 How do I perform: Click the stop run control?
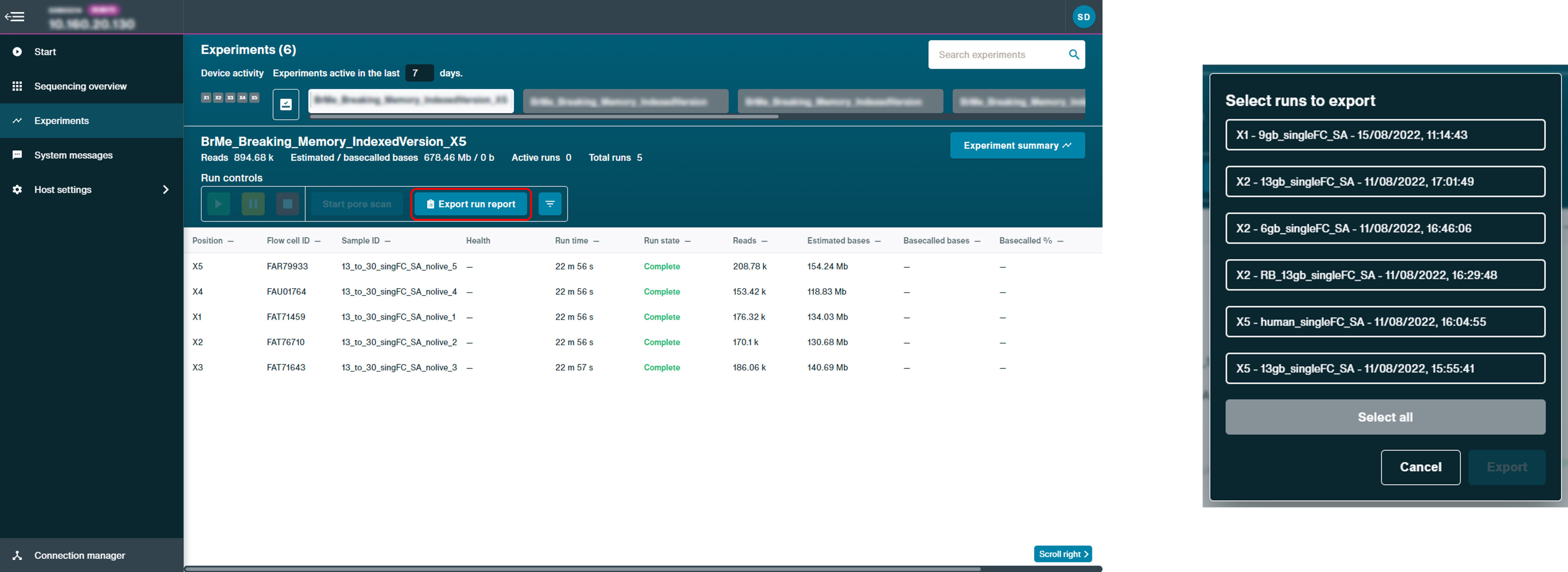tap(287, 204)
